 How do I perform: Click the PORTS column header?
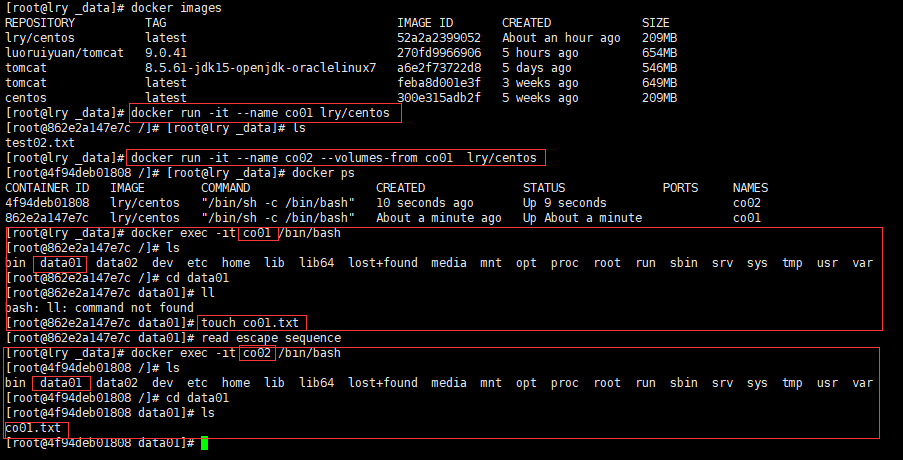680,188
